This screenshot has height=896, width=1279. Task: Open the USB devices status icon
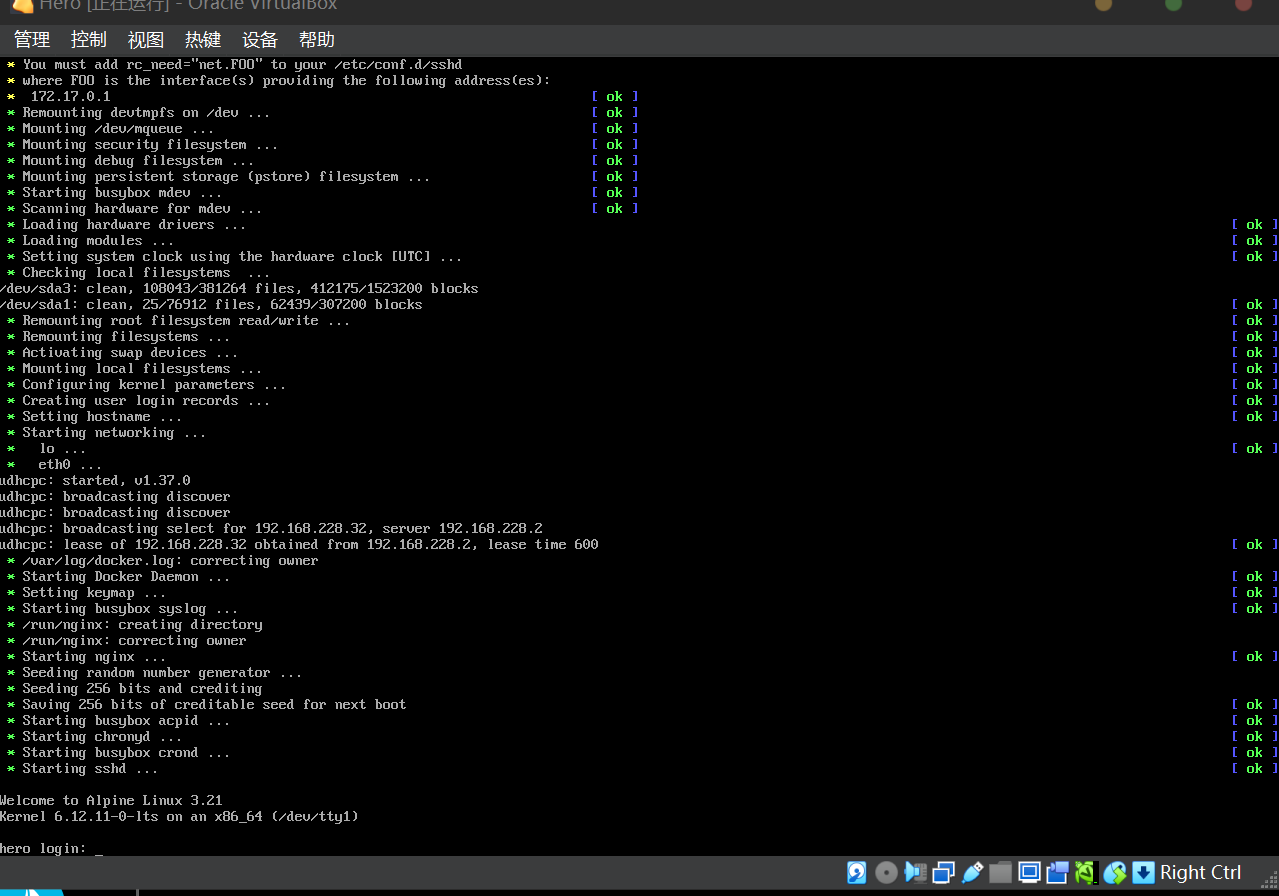coord(972,873)
